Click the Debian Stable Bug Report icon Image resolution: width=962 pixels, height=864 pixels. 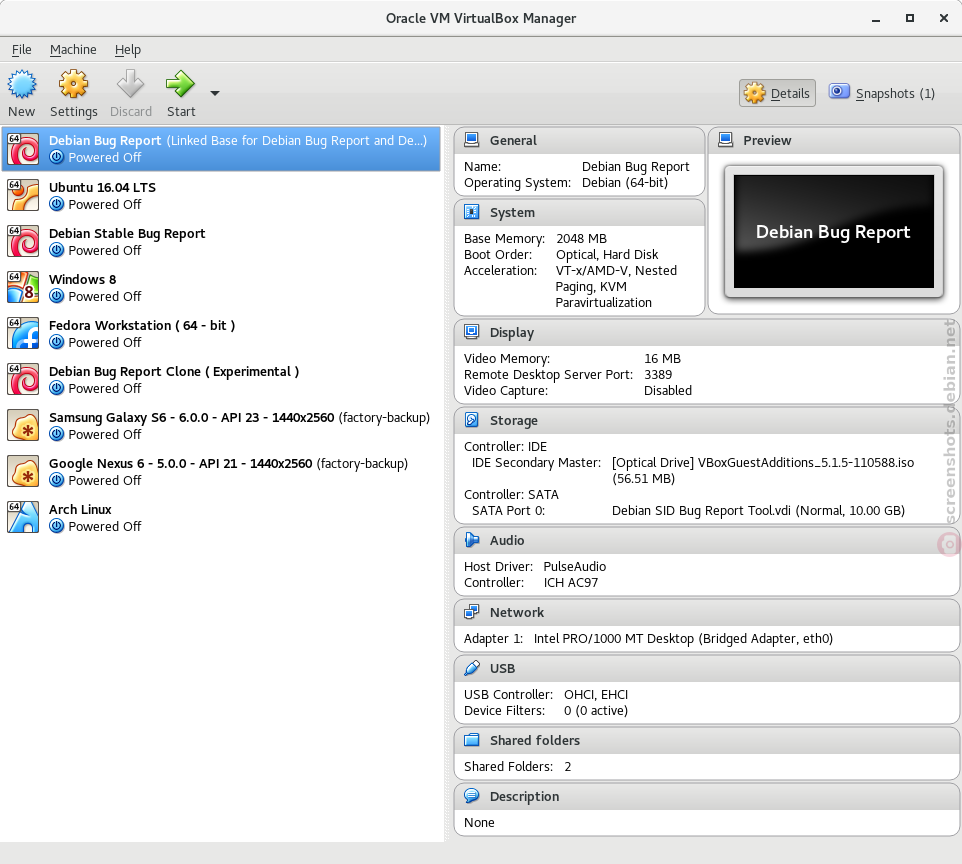[x=23, y=241]
